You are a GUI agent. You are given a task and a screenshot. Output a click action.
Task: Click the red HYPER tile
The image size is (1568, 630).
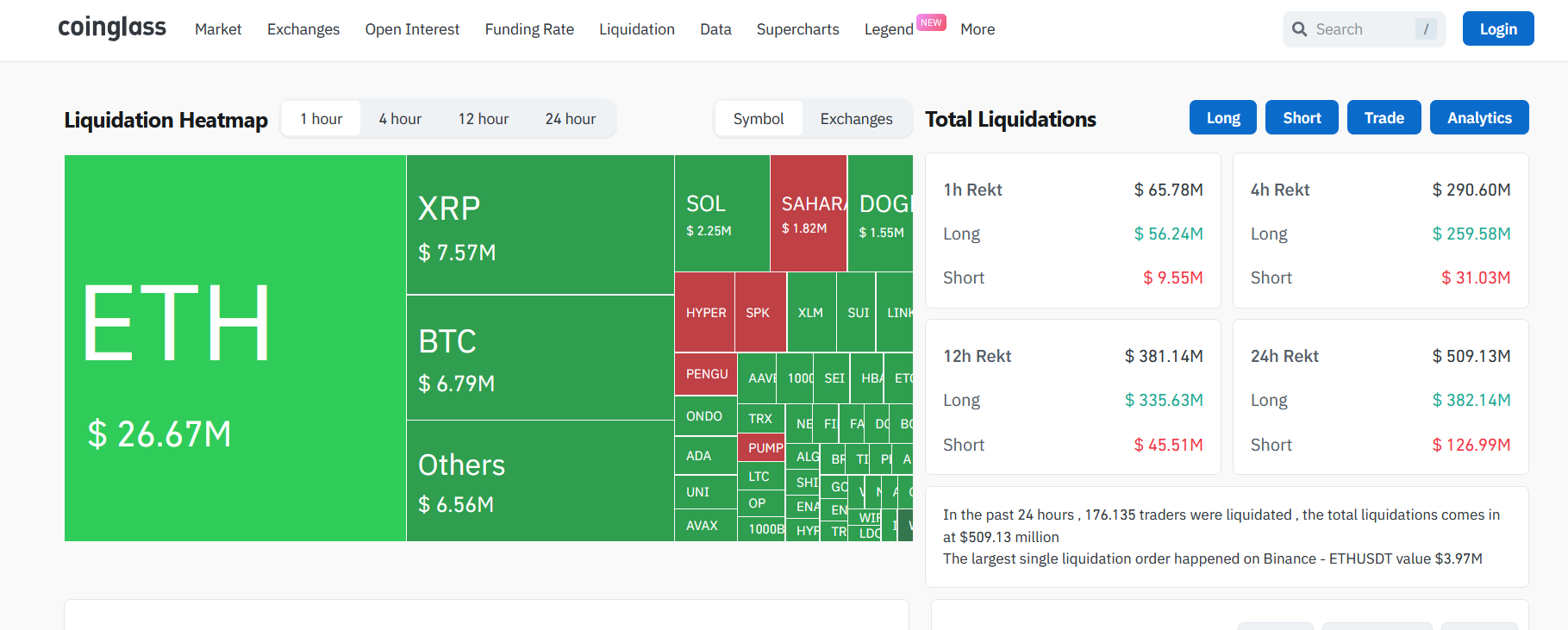(705, 312)
